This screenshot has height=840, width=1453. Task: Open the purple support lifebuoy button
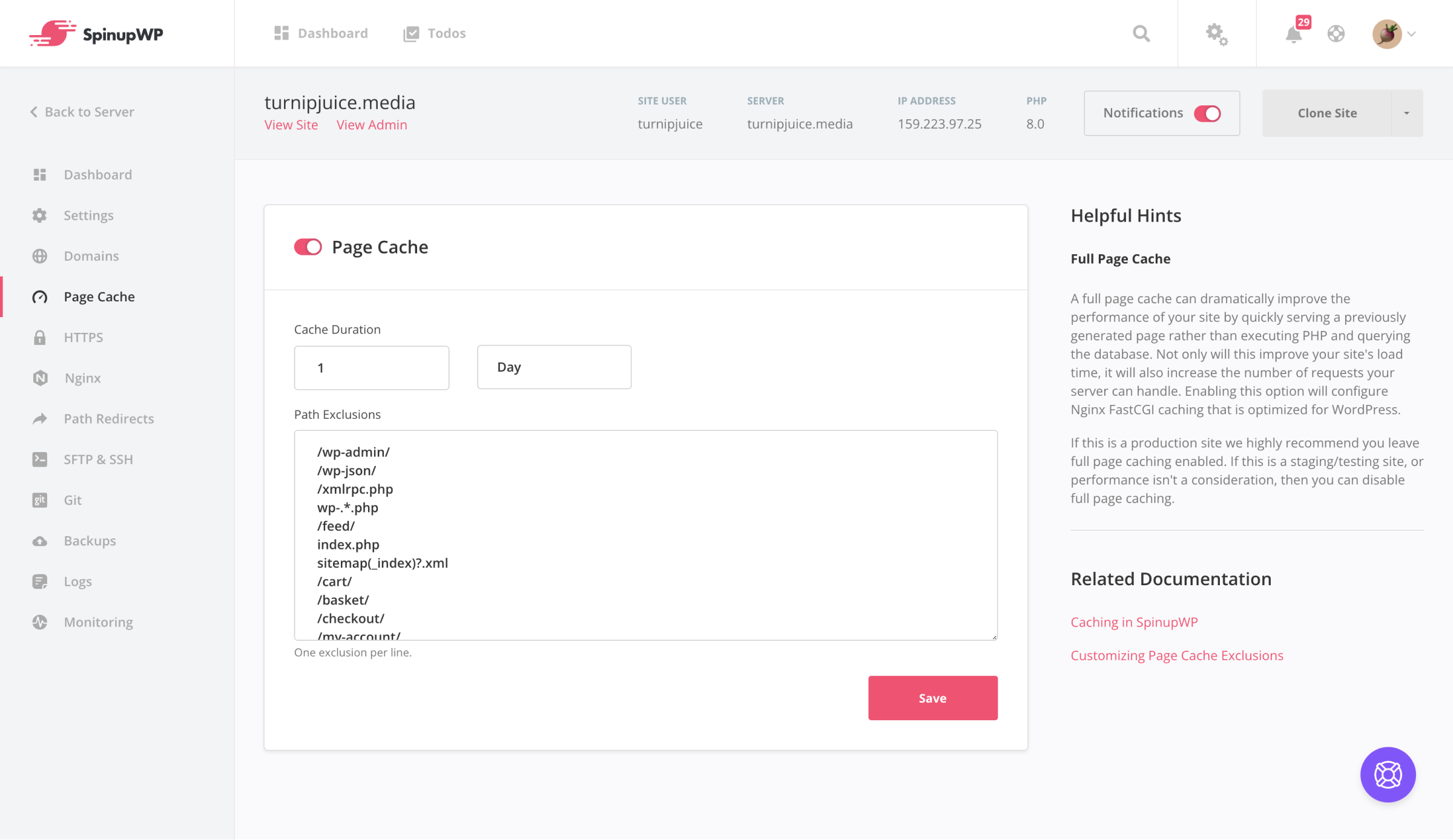tap(1388, 774)
